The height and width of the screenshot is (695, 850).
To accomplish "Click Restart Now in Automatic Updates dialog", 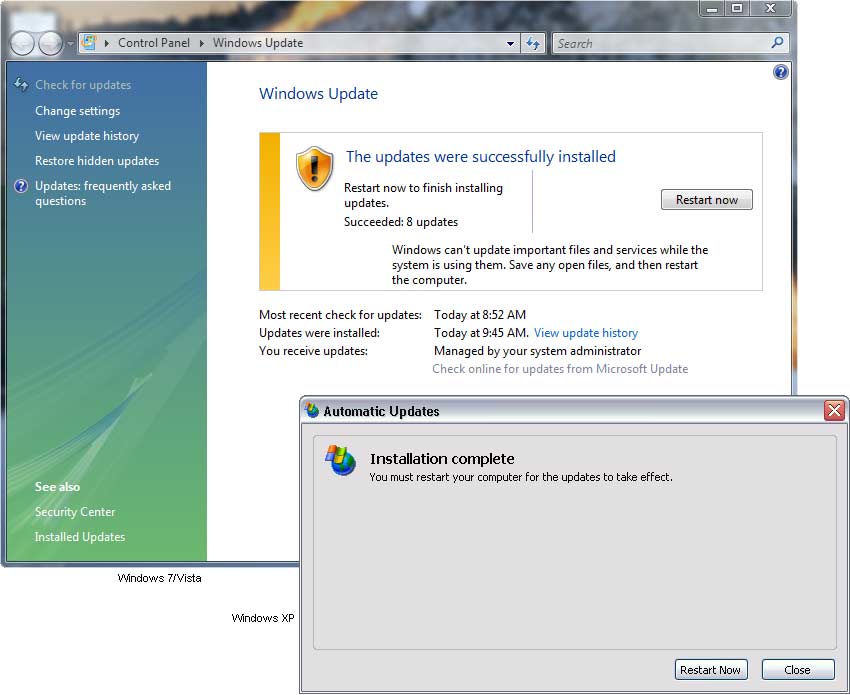I will click(711, 670).
